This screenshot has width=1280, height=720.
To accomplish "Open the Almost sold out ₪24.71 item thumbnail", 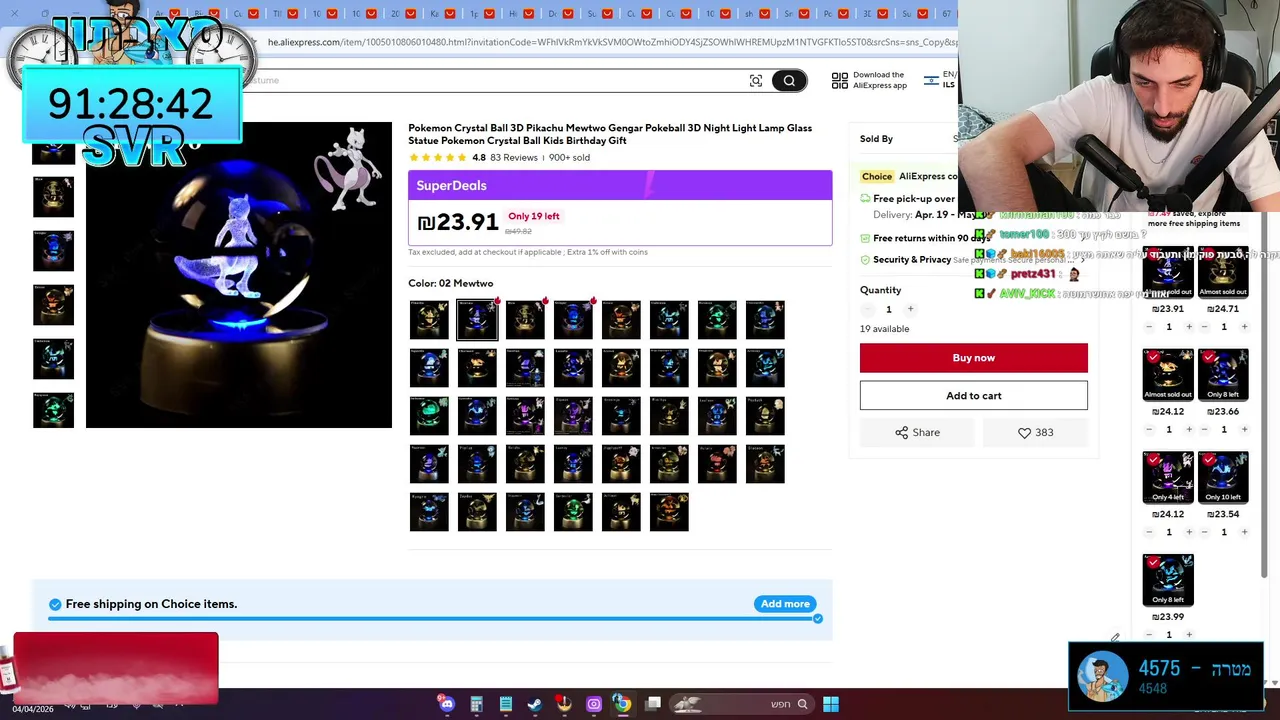I will [x=1223, y=272].
